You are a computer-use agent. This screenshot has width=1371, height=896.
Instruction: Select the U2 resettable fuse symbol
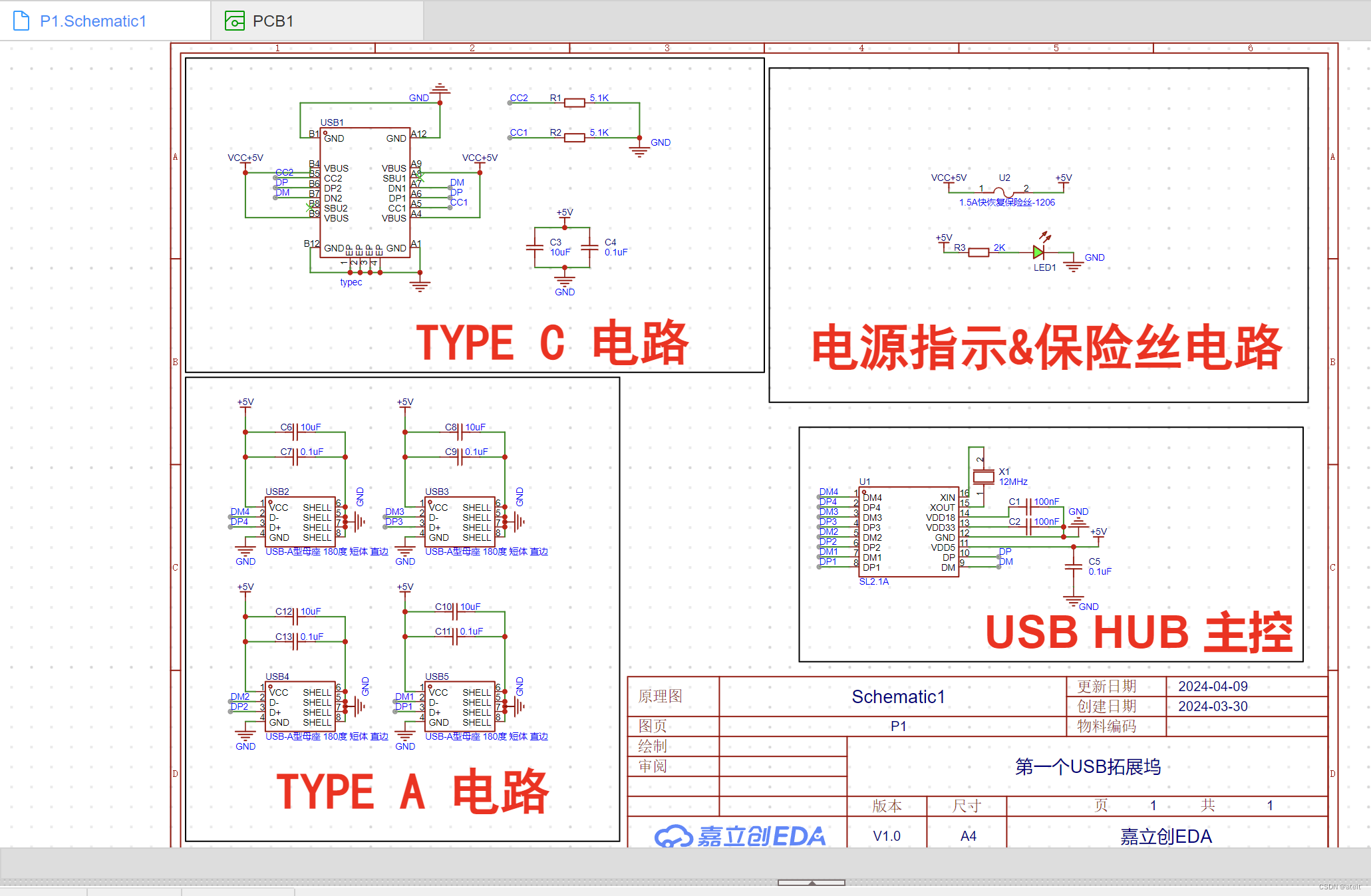tap(1004, 192)
